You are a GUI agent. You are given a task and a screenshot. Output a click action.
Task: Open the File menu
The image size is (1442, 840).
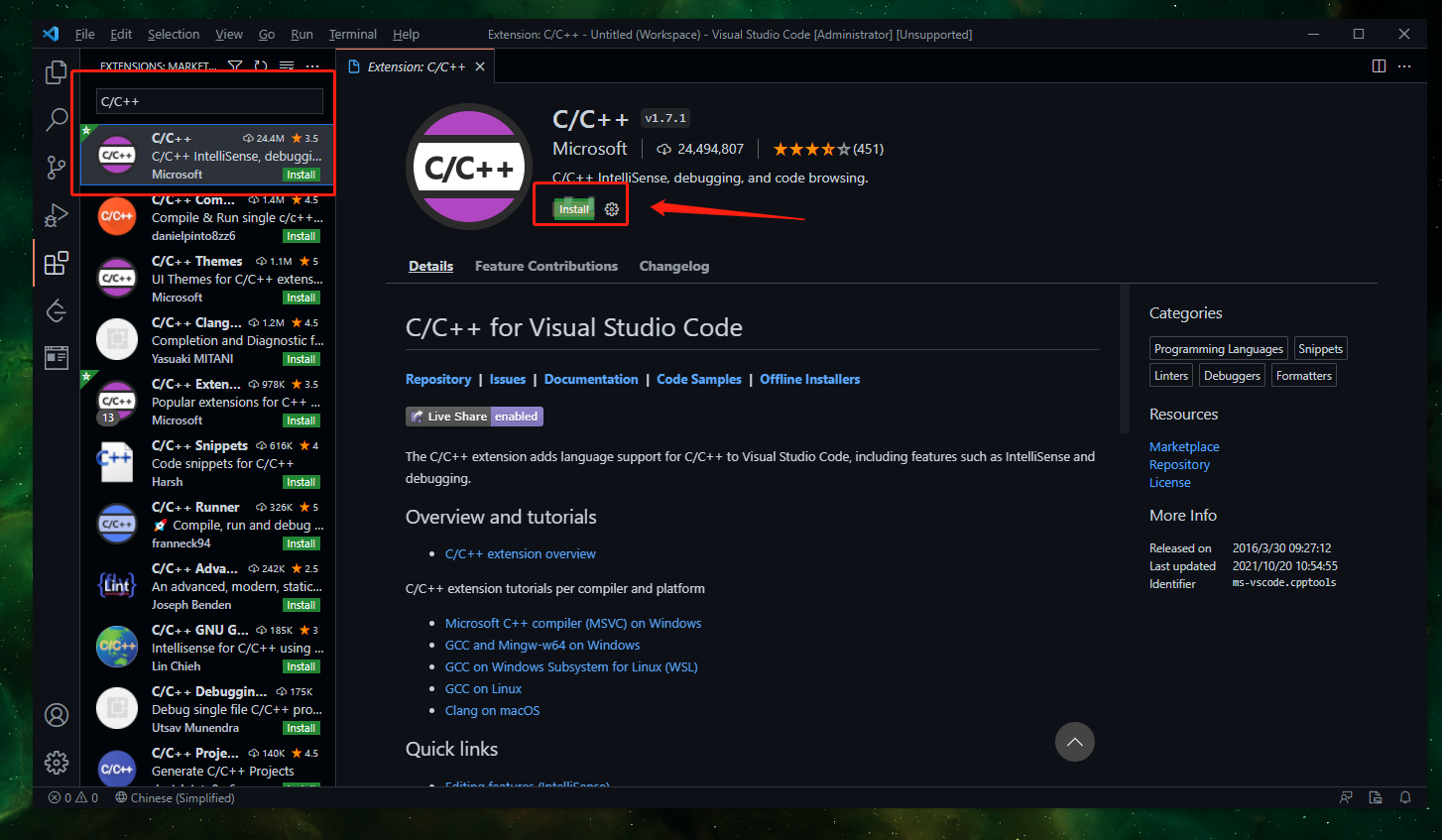pos(85,34)
